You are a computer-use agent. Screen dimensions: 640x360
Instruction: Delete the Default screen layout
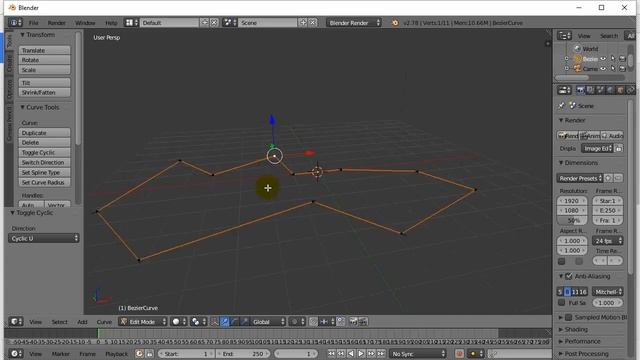(x=214, y=22)
